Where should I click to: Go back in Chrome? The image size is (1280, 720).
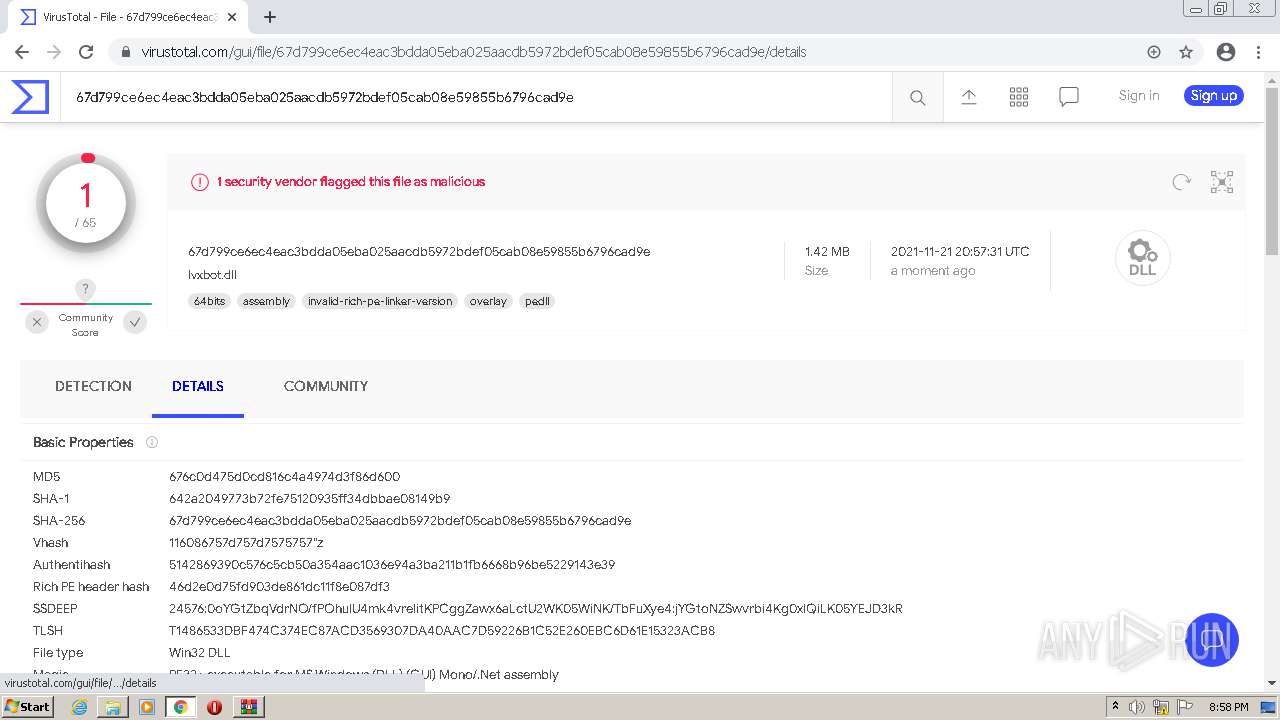22,52
